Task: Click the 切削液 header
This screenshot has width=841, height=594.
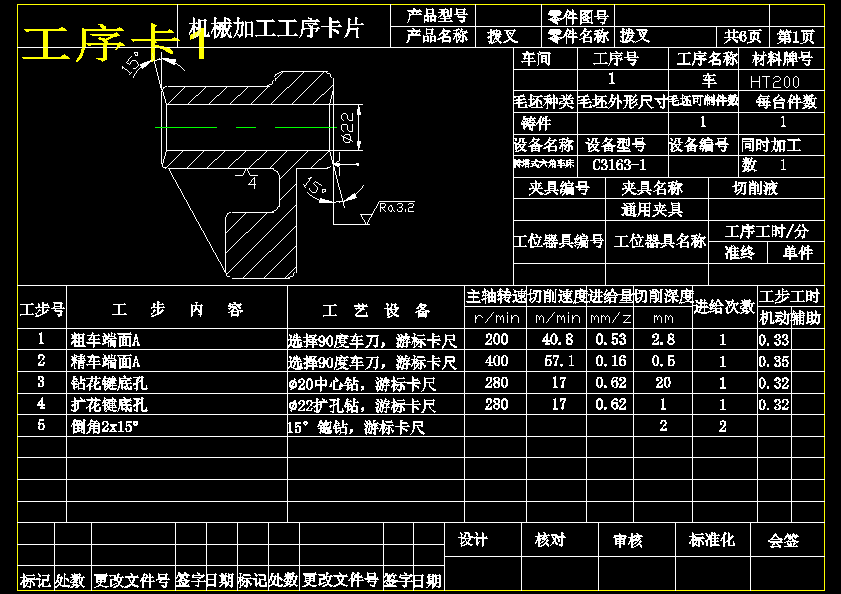Action: point(755,188)
